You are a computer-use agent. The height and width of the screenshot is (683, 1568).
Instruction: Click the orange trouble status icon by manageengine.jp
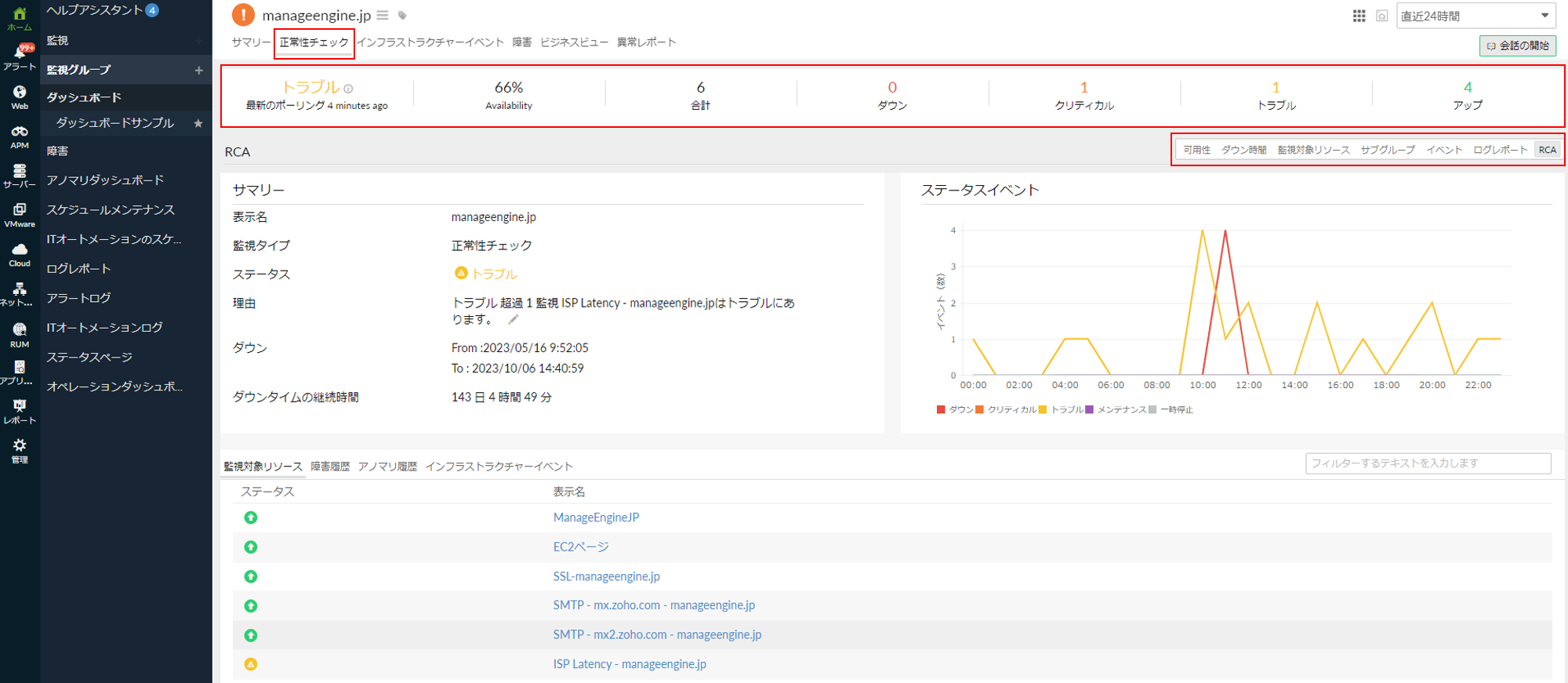click(x=243, y=15)
